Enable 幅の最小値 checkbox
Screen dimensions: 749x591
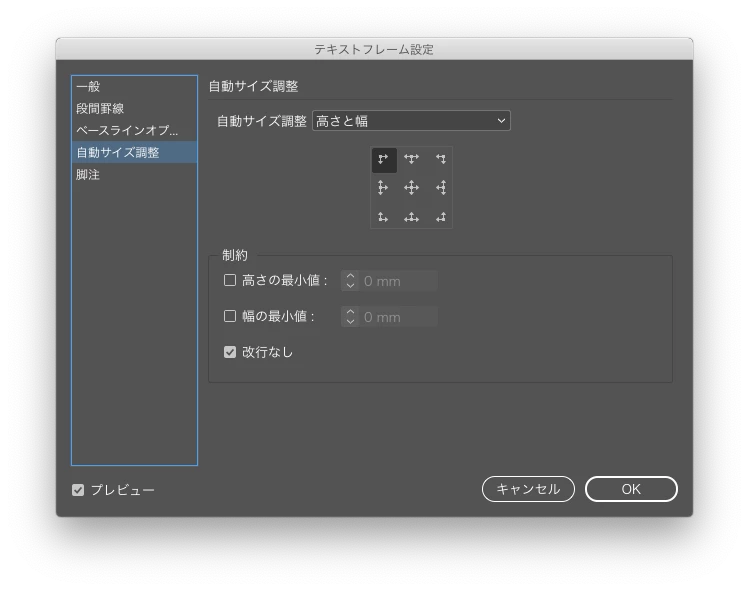tap(230, 316)
